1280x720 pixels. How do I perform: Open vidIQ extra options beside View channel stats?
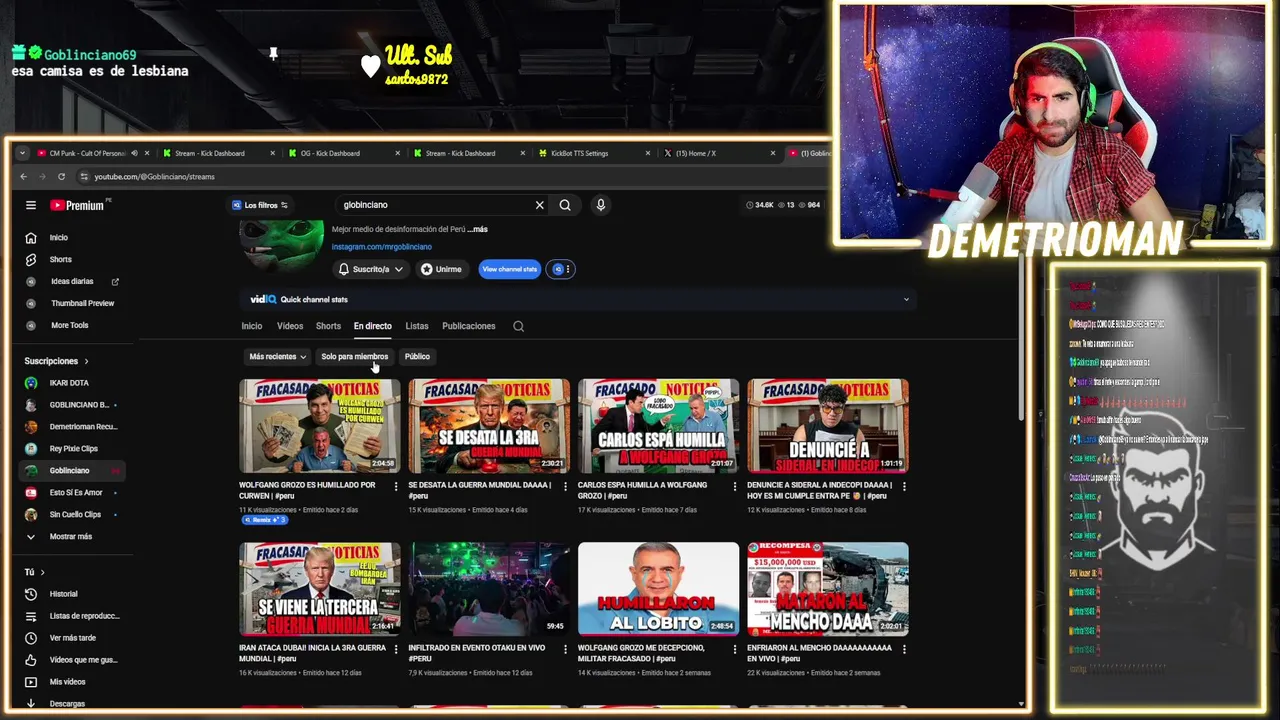(561, 269)
